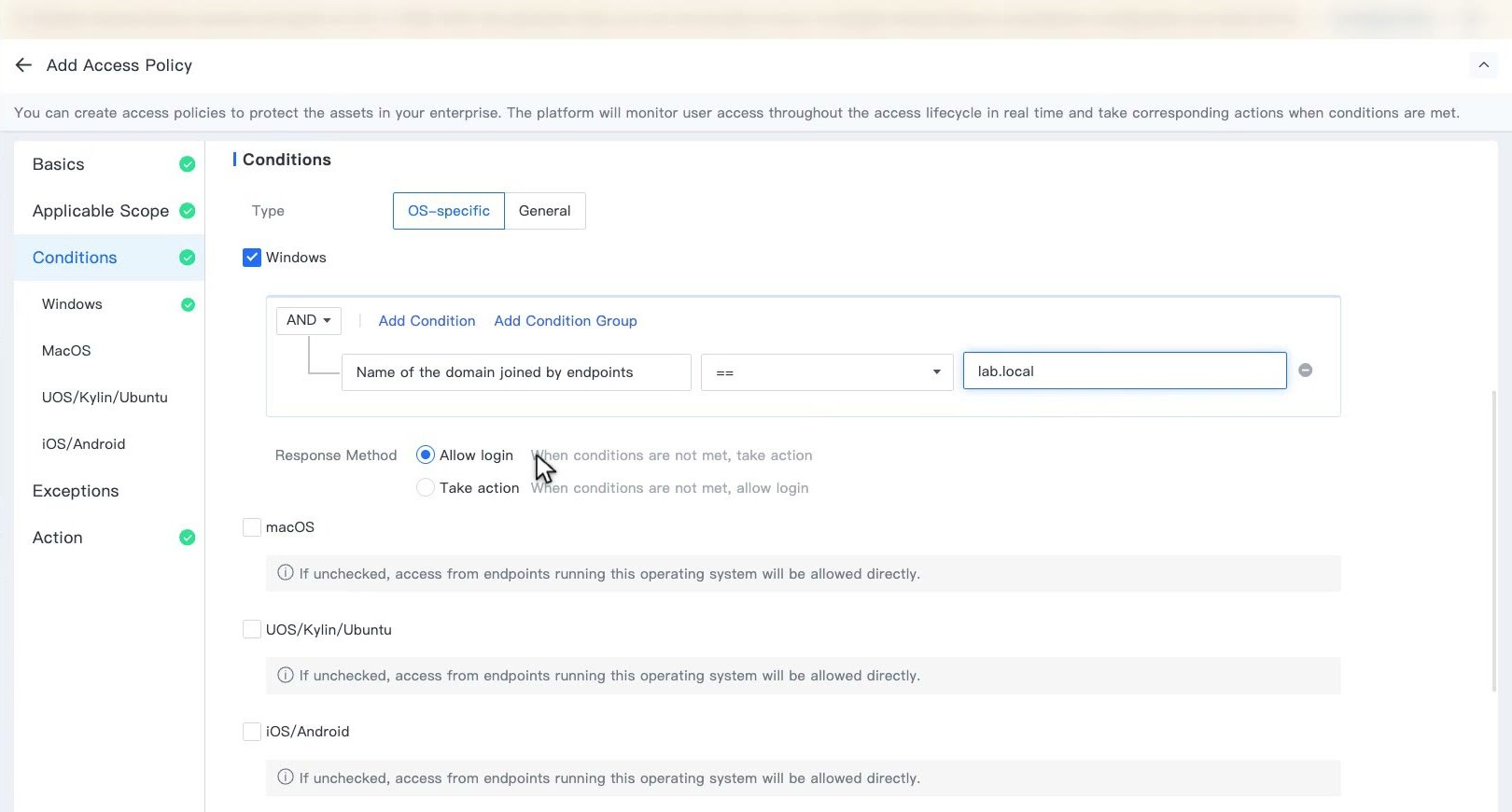Uncheck the Windows checkbox
This screenshot has width=1512, height=812.
252,258
